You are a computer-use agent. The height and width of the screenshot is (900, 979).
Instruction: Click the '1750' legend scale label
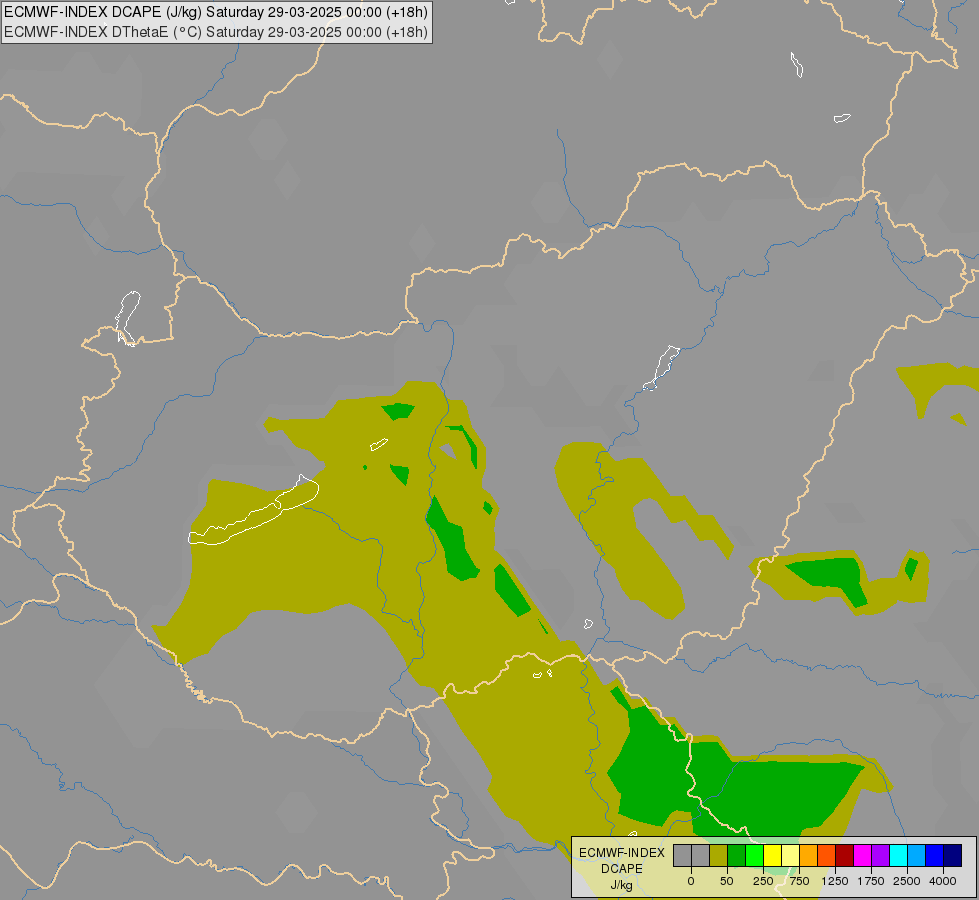tap(871, 881)
